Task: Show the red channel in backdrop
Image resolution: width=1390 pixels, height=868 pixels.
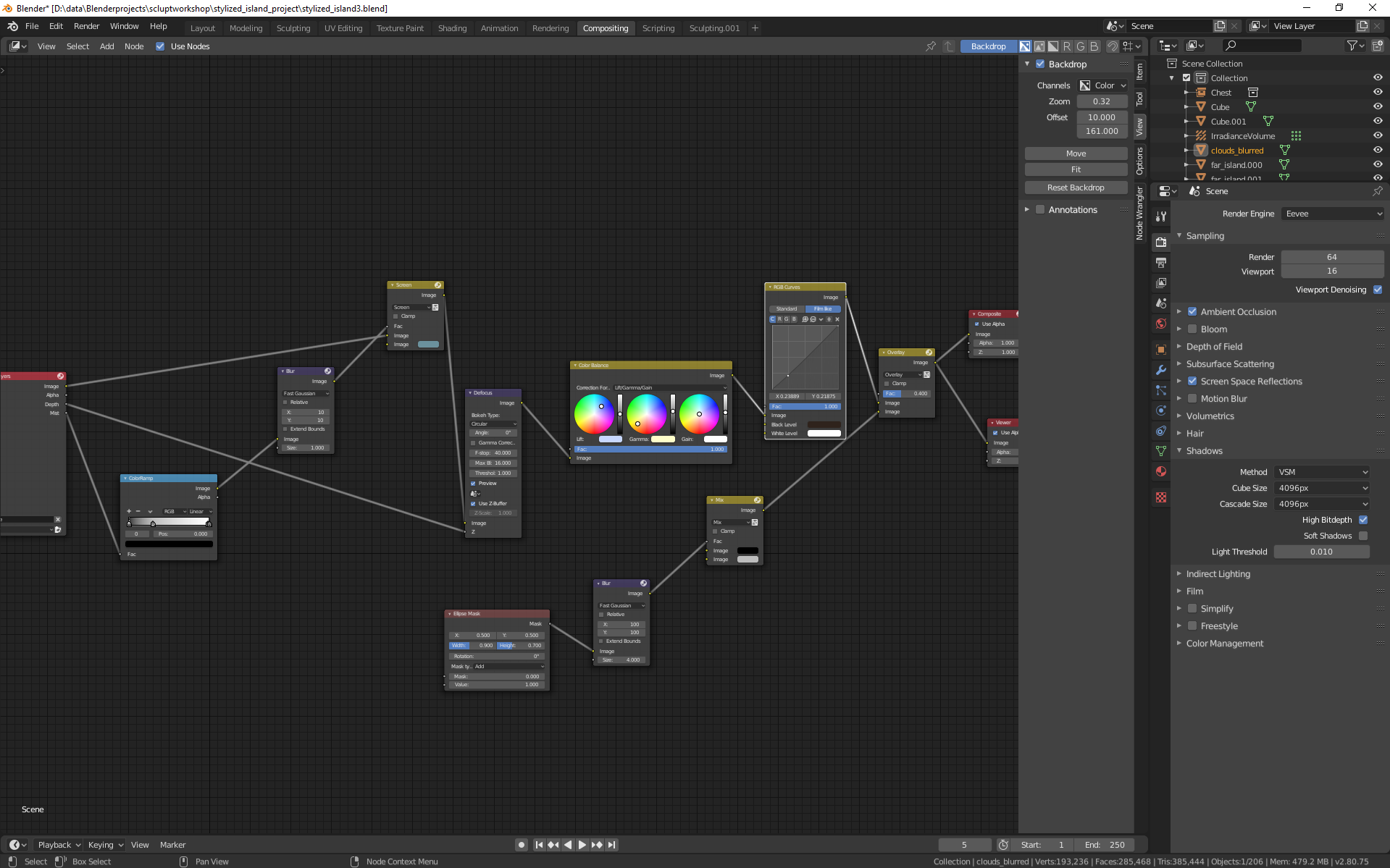Action: pyautogui.click(x=1067, y=46)
